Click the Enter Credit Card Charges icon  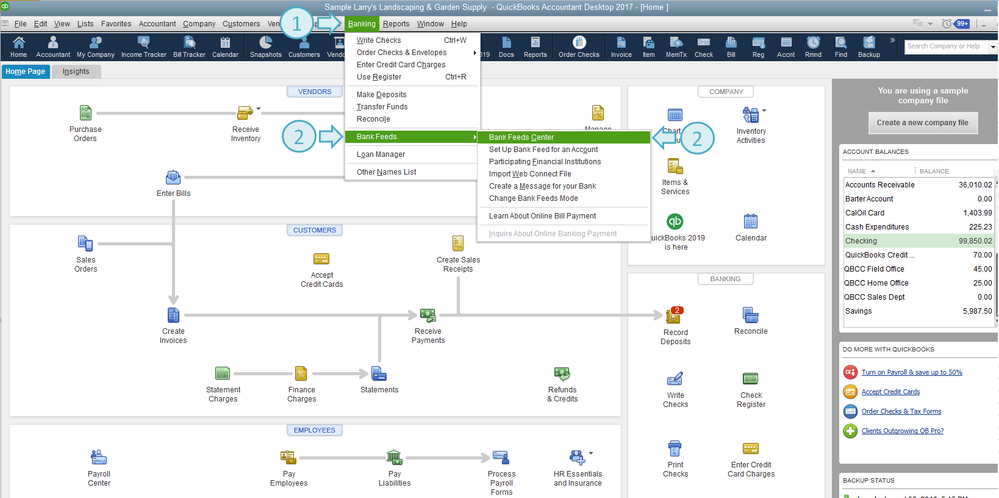(751, 448)
